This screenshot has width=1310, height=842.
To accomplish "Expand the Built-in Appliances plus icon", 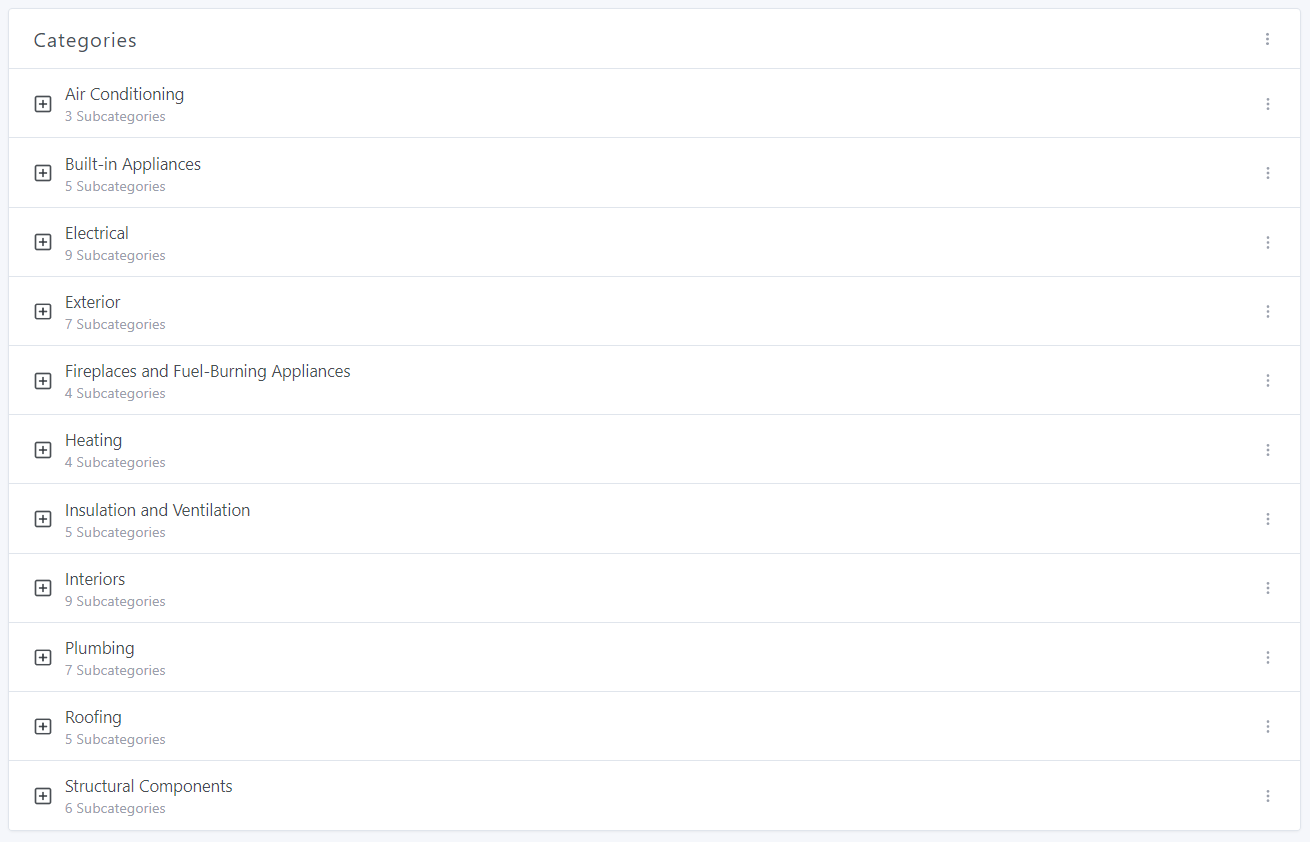I will pos(43,173).
